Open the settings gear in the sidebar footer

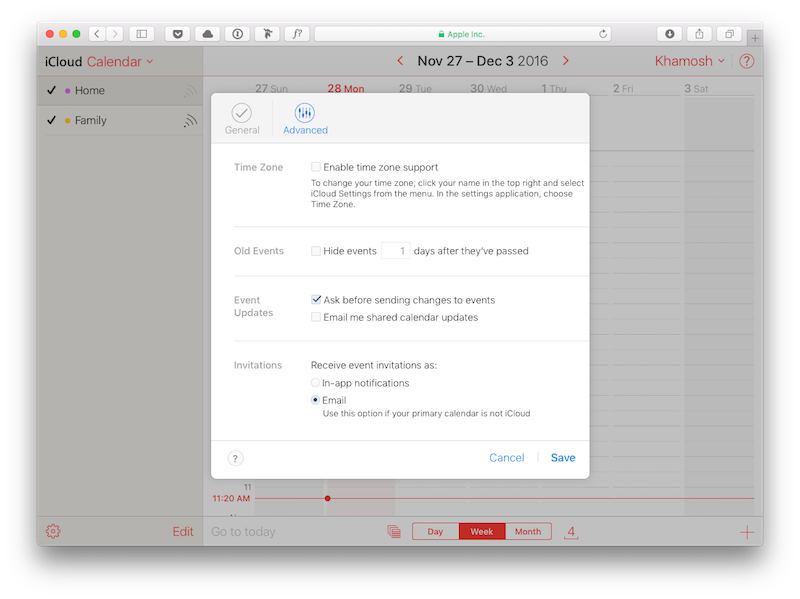pos(53,532)
